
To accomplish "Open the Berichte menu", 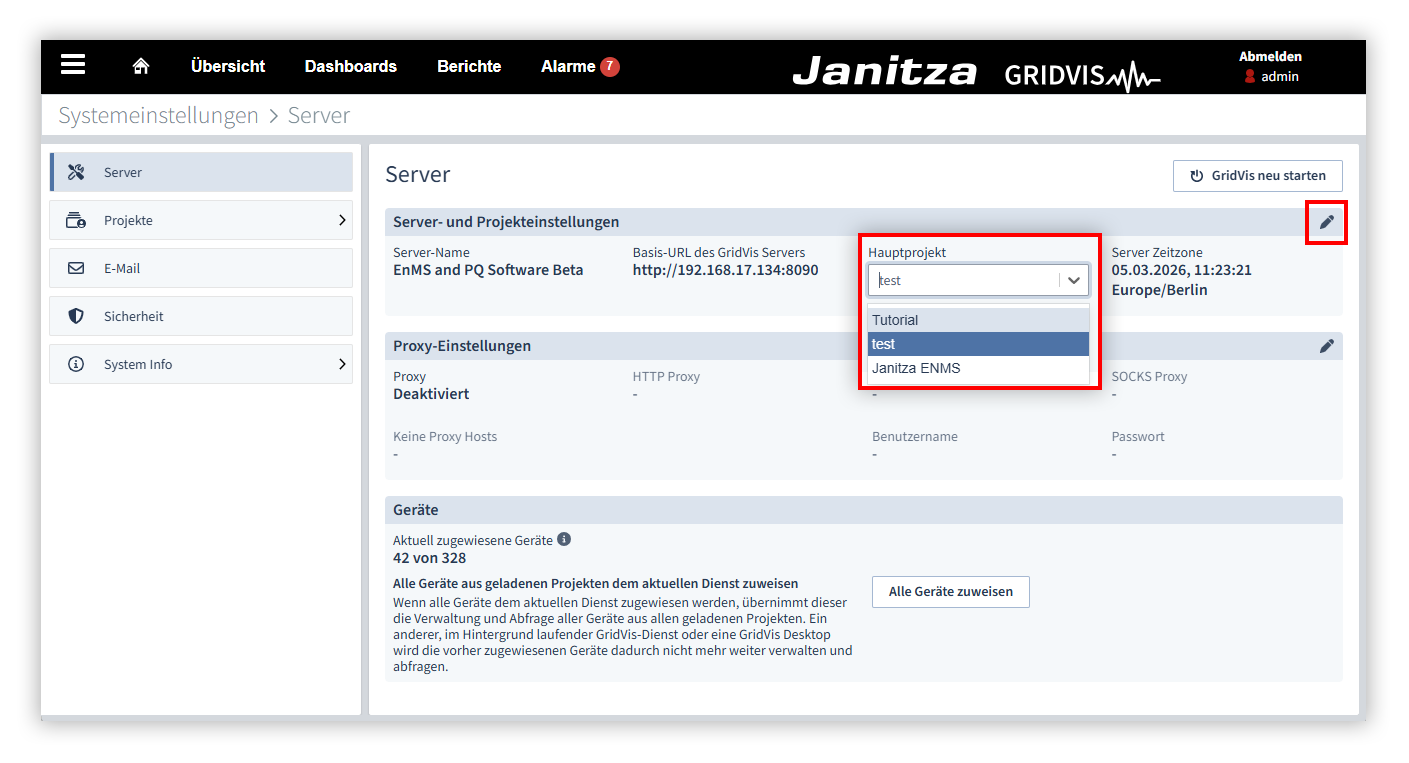I will coord(469,66).
